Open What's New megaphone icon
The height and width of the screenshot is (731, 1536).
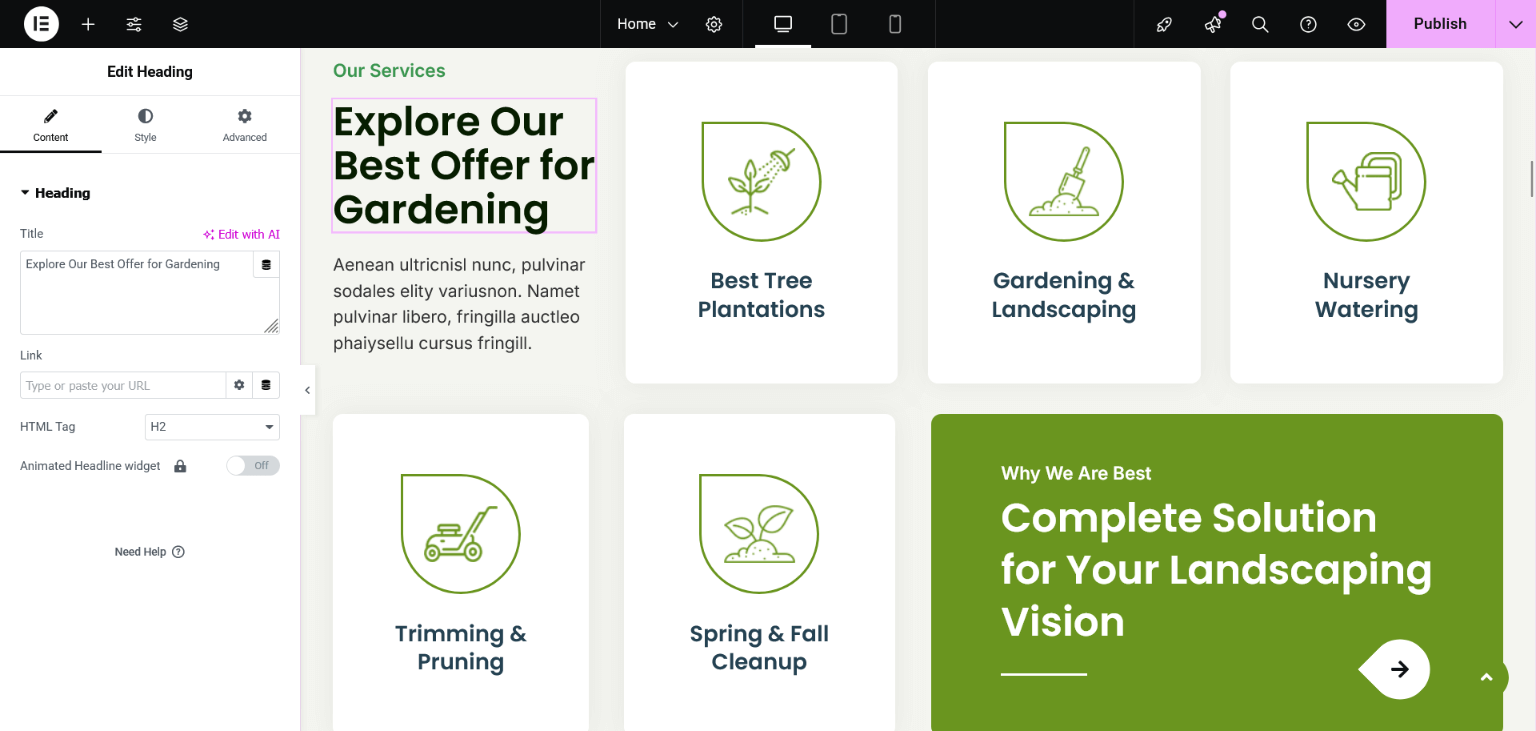pyautogui.click(x=1213, y=24)
